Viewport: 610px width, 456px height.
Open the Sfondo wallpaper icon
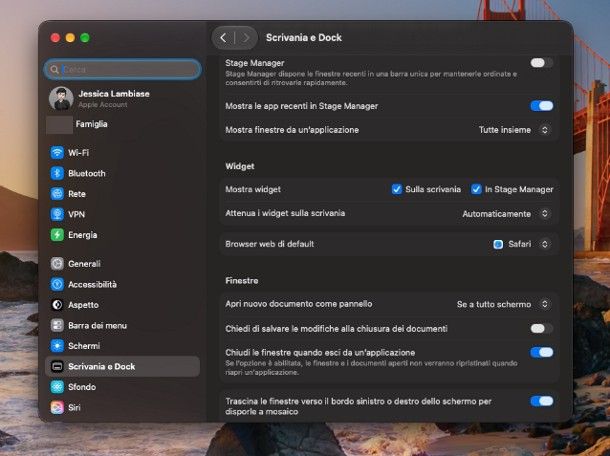(x=57, y=387)
